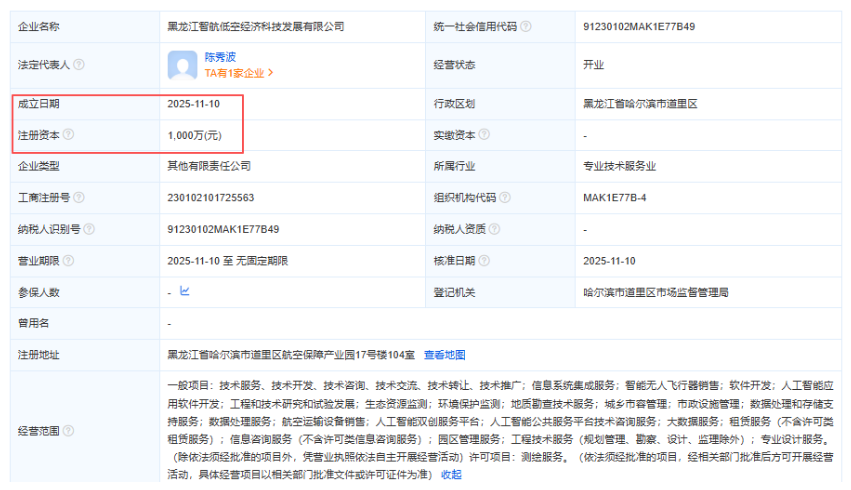Click the credit code 91230102MAK1E77B49 value

coord(639,27)
